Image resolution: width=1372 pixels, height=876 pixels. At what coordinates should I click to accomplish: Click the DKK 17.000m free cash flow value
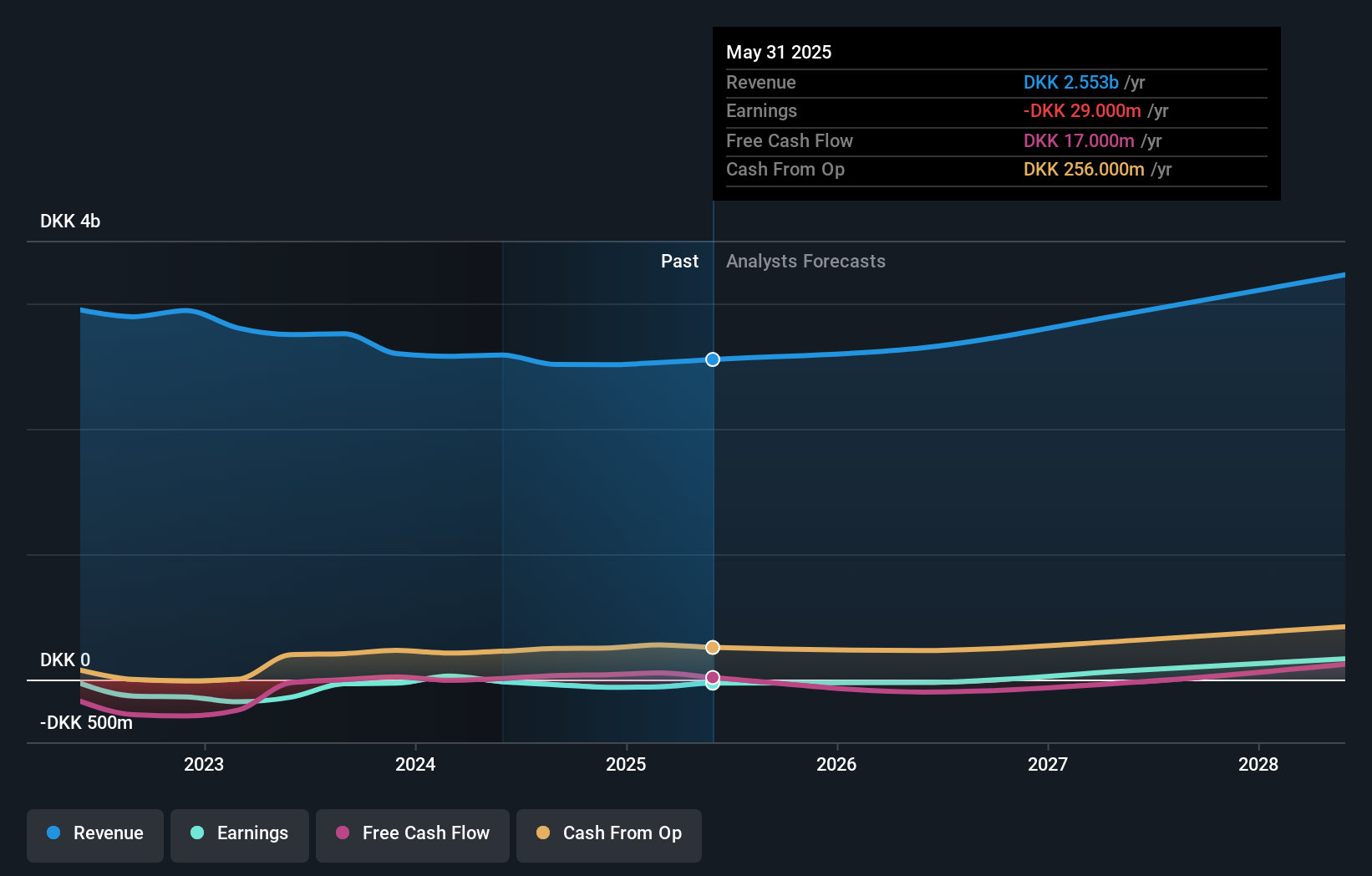(1079, 141)
